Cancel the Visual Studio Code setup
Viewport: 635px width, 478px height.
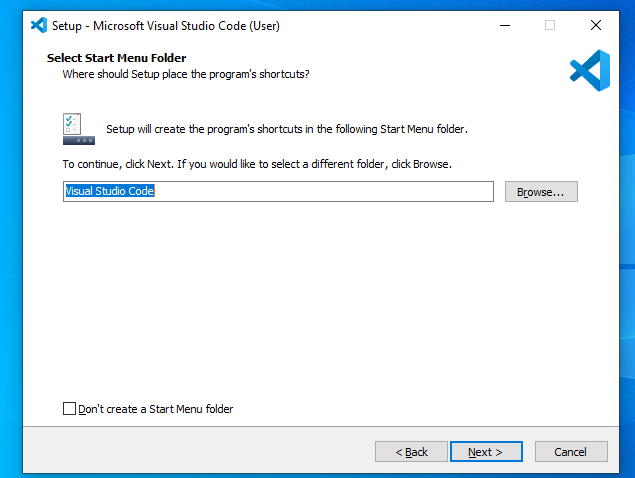(x=571, y=452)
